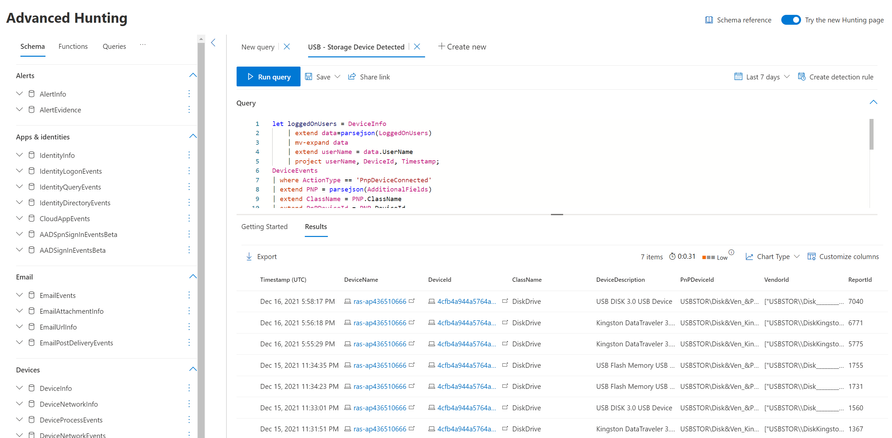Click query line 7 ActionType filter

(x=352, y=180)
